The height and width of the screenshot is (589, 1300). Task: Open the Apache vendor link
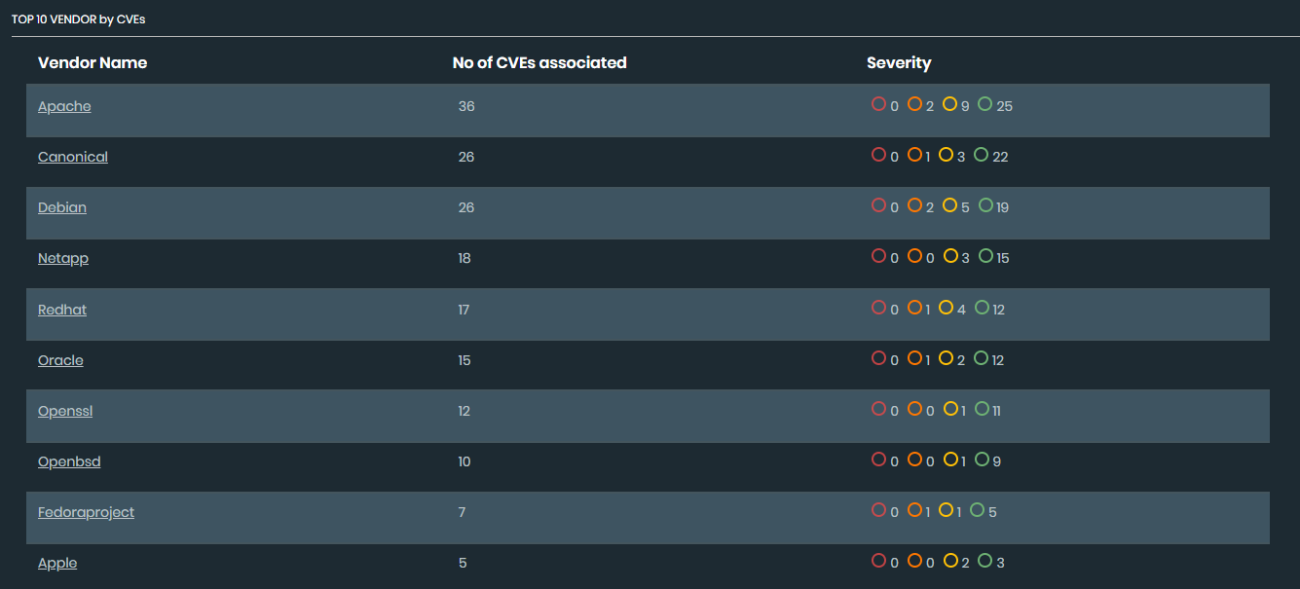(x=64, y=107)
